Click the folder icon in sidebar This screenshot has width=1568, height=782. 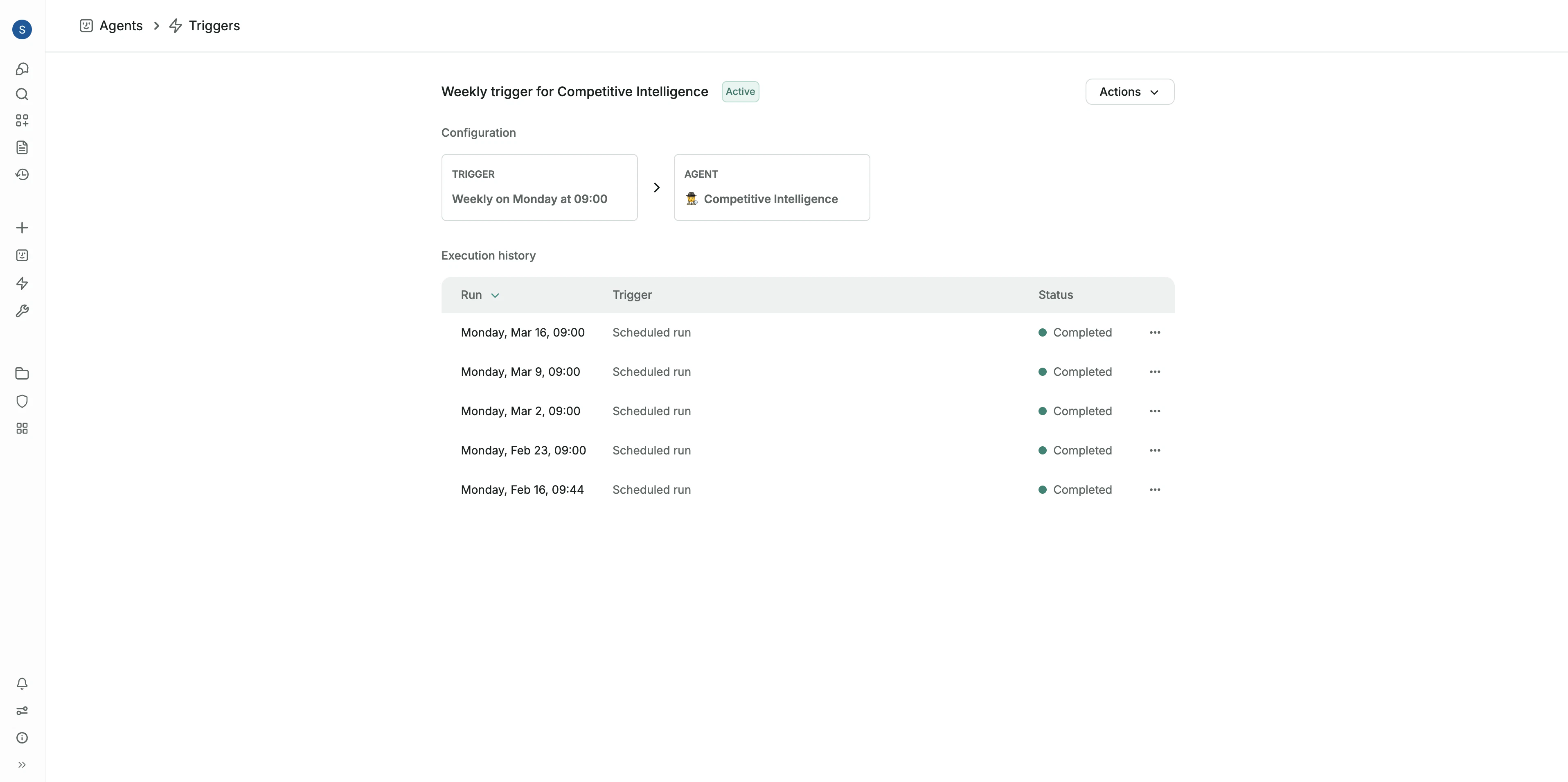pos(22,373)
